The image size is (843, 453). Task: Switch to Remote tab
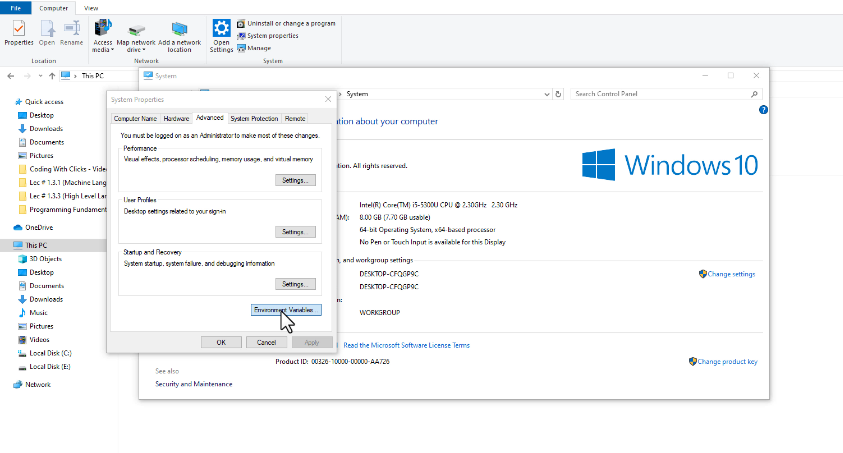click(x=295, y=118)
